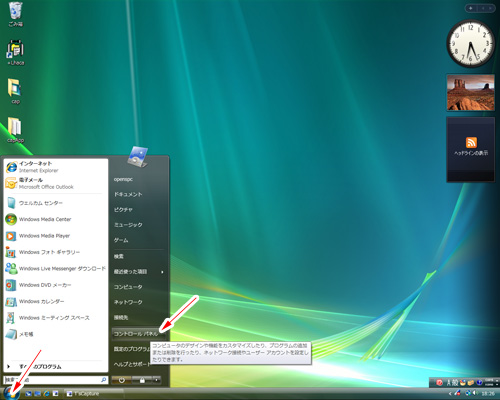Open ピクチャ (Pictures)
The width and height of the screenshot is (500, 400).
[138, 210]
